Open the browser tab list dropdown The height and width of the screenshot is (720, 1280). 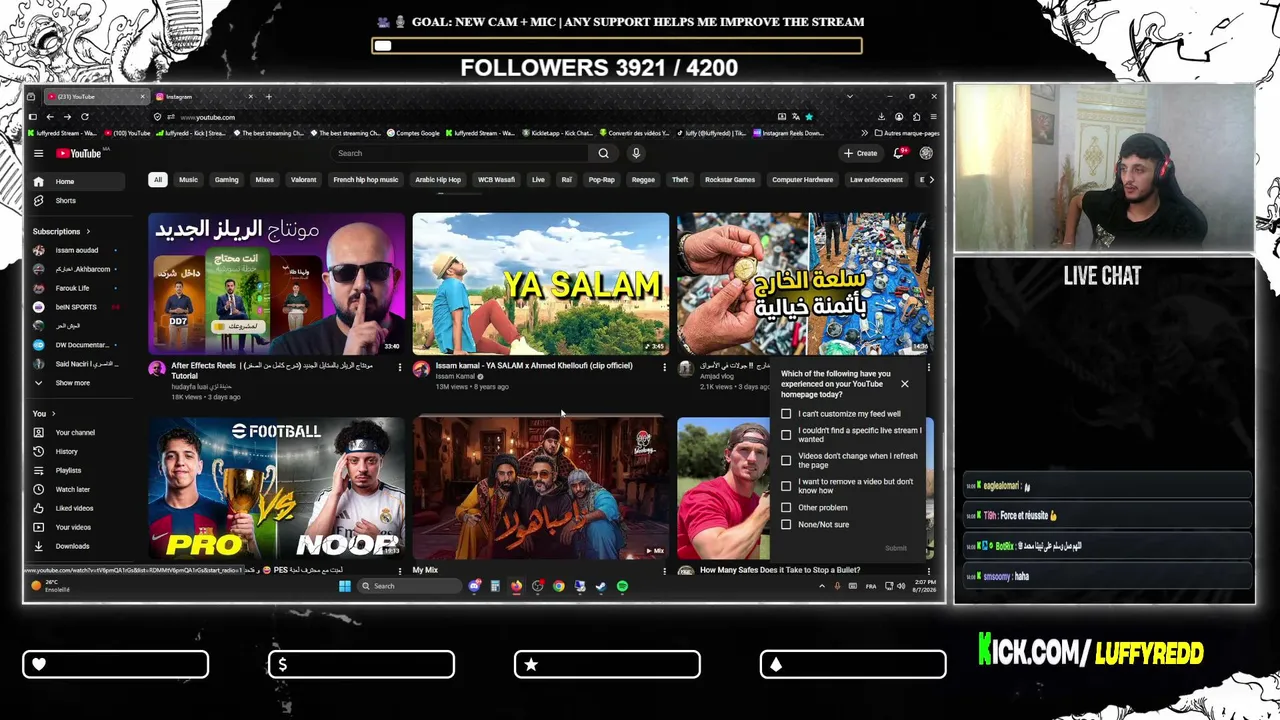coord(850,97)
